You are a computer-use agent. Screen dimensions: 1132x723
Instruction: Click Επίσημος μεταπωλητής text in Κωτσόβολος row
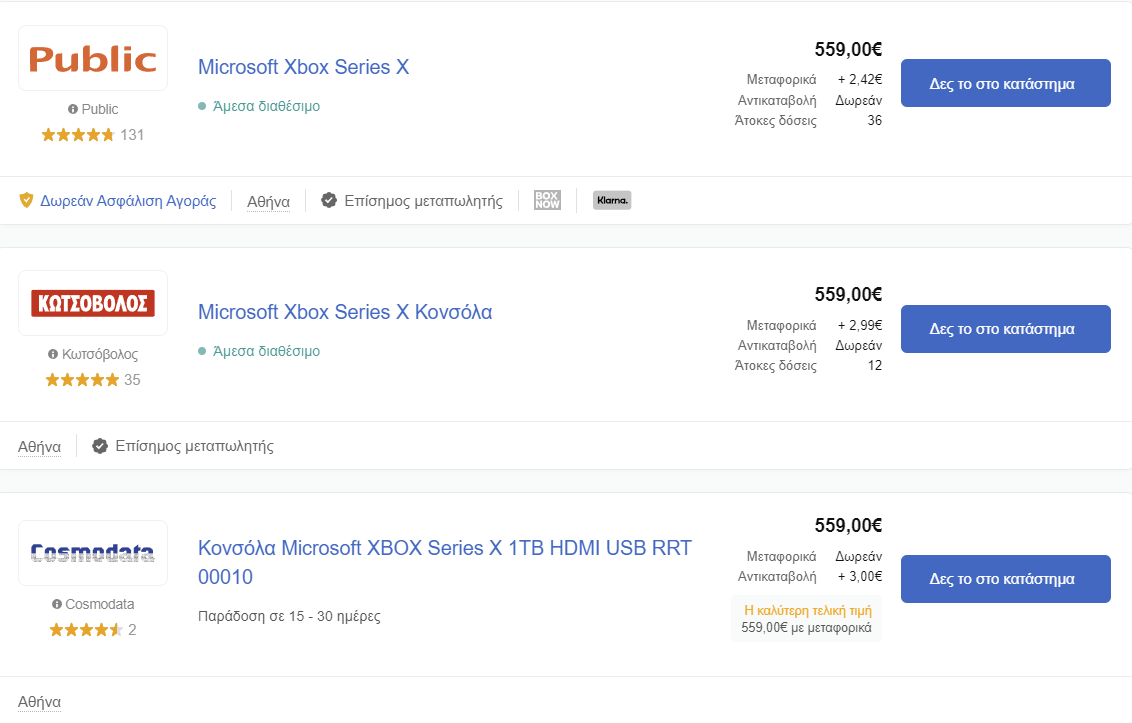[x=194, y=446]
